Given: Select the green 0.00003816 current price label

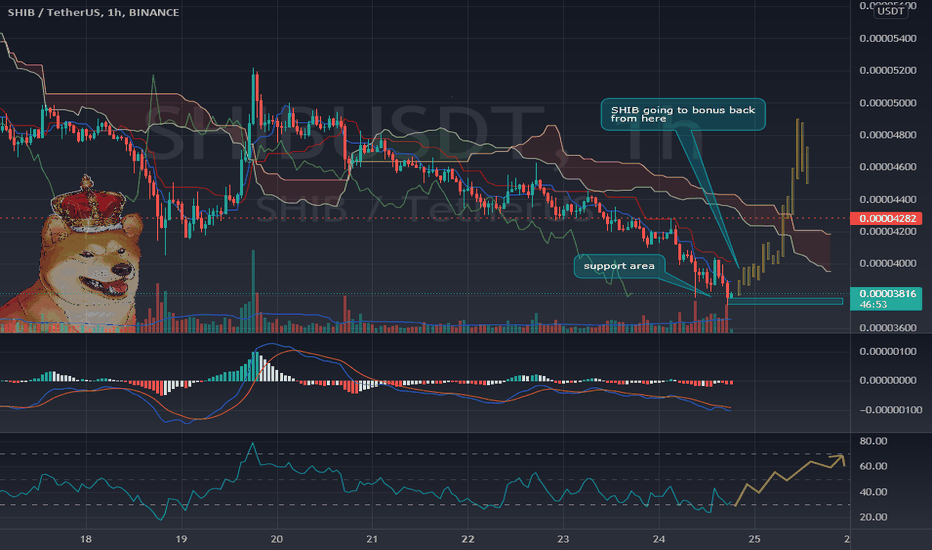Looking at the screenshot, I should point(886,294).
